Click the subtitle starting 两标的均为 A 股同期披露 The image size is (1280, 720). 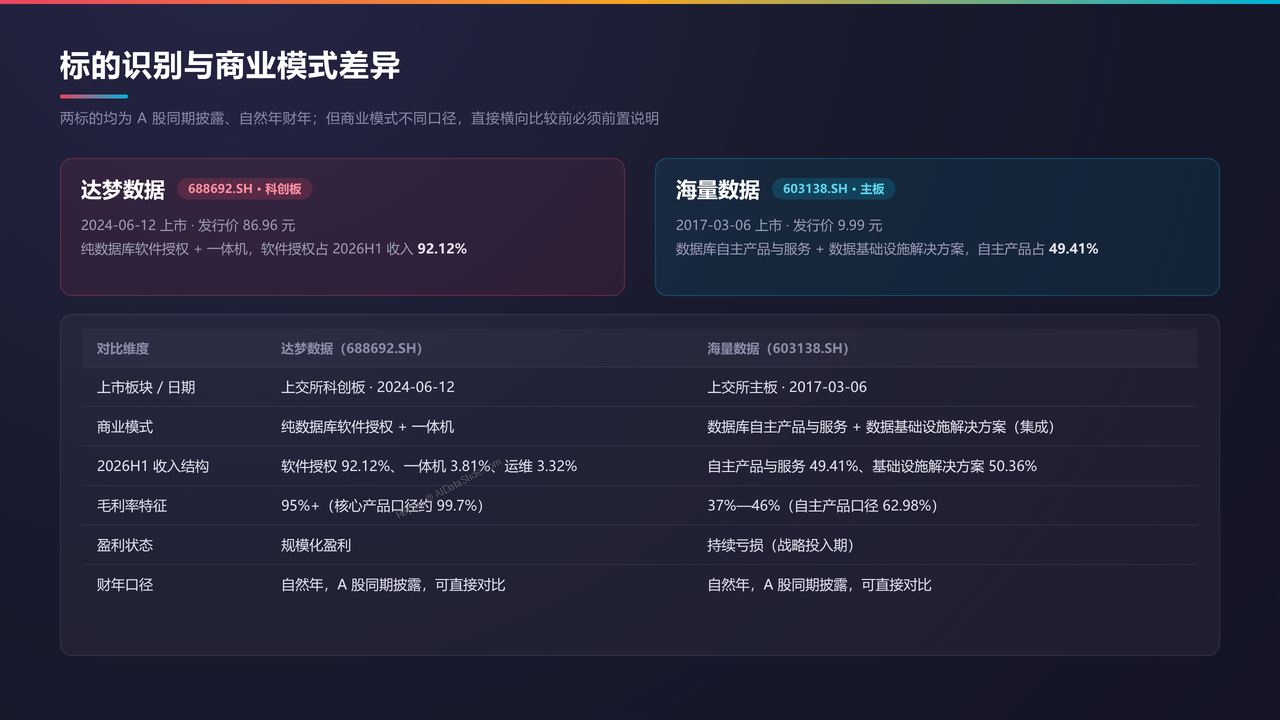click(359, 118)
